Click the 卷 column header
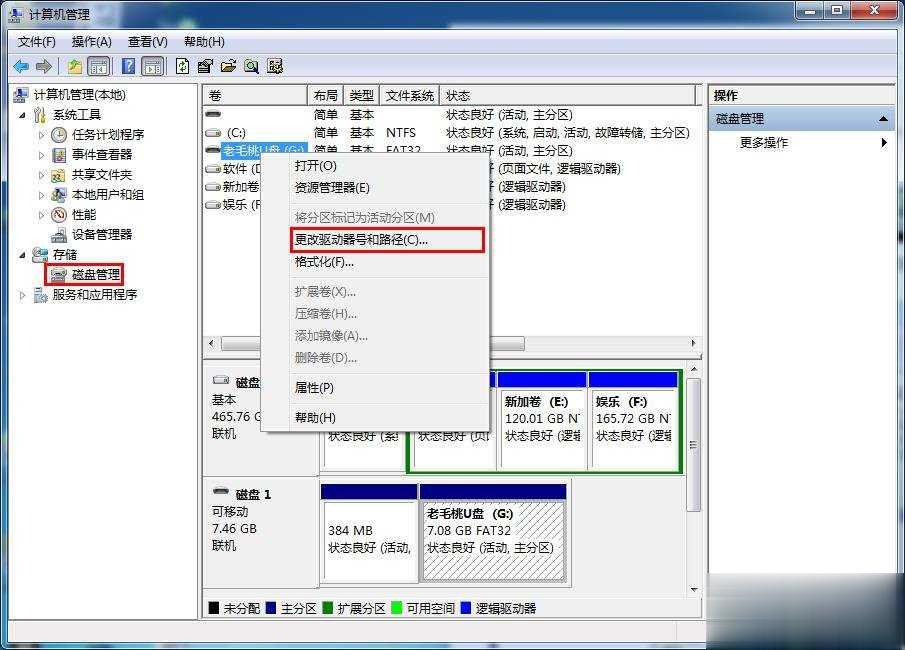The height and width of the screenshot is (650, 905). pos(255,96)
